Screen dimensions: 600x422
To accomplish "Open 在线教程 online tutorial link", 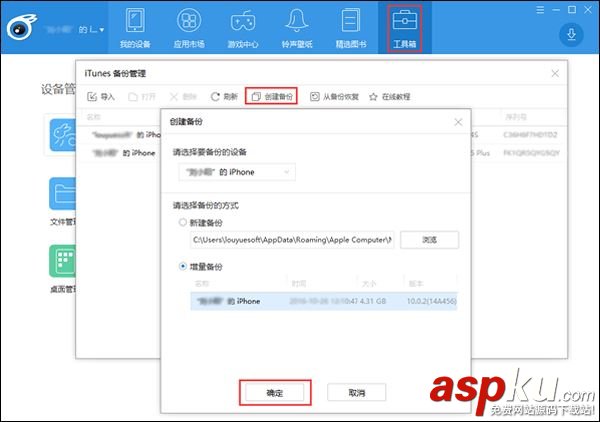I will point(390,97).
